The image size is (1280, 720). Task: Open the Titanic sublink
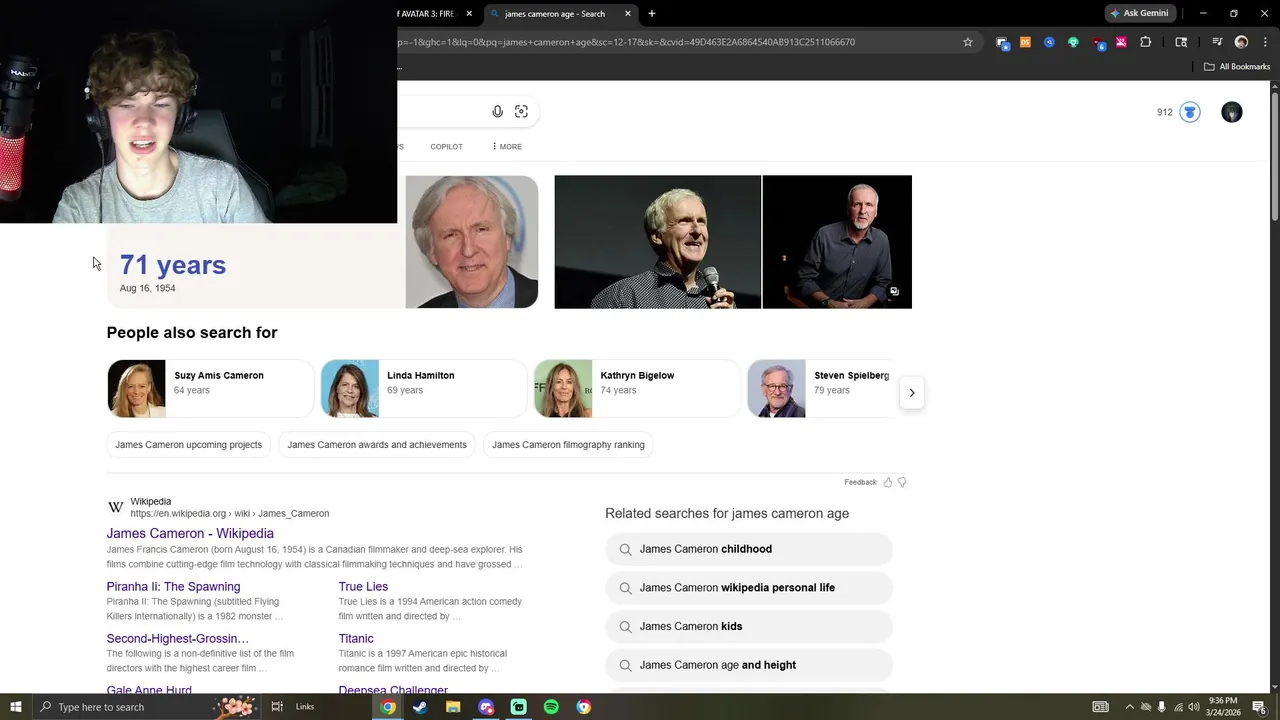pos(356,639)
